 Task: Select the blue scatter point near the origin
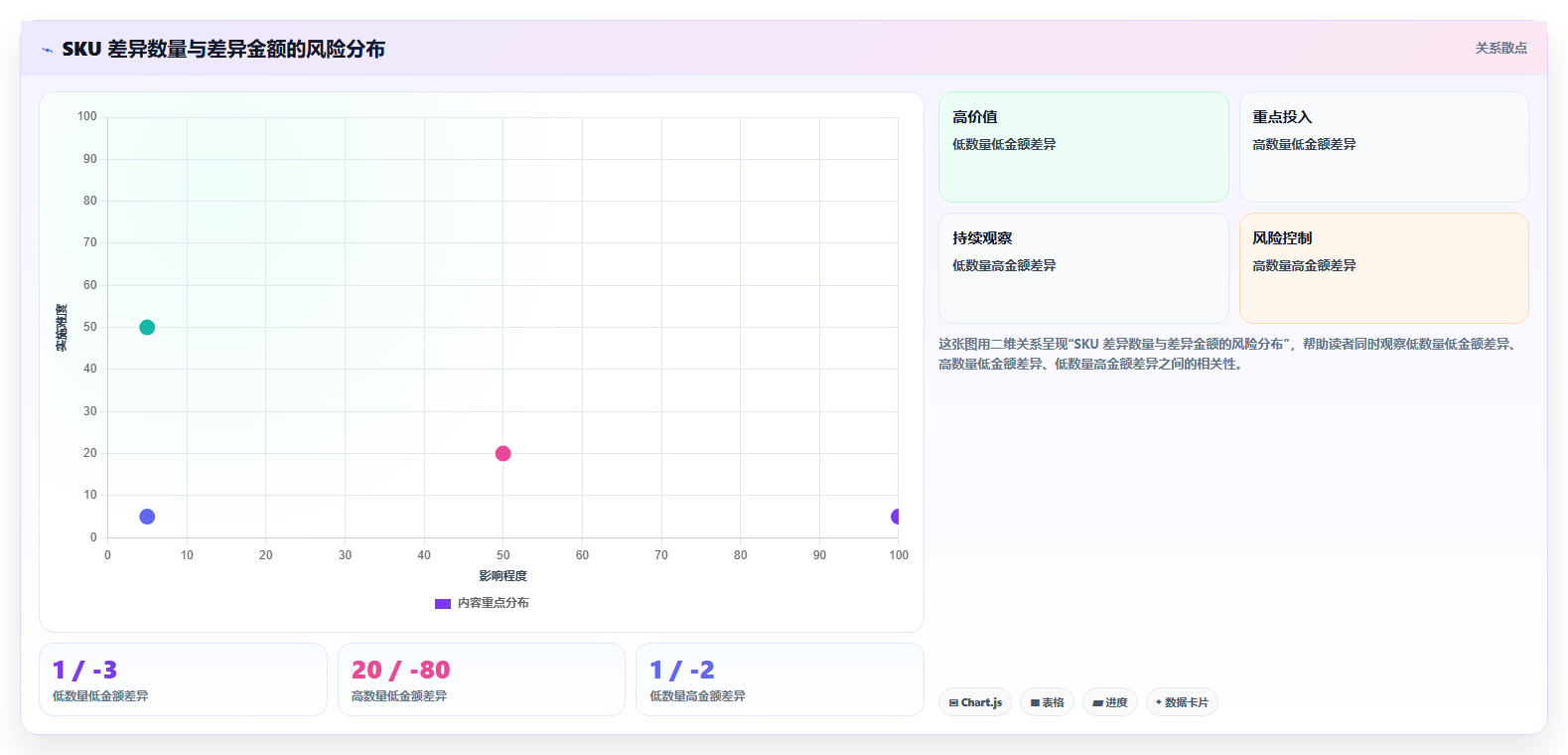pos(147,517)
